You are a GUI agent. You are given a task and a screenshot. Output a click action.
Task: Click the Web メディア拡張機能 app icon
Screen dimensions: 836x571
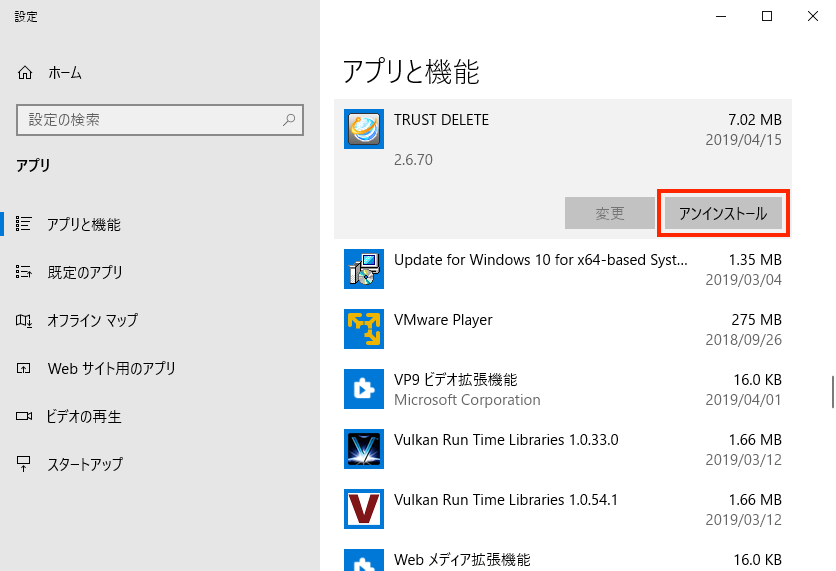pos(363,562)
